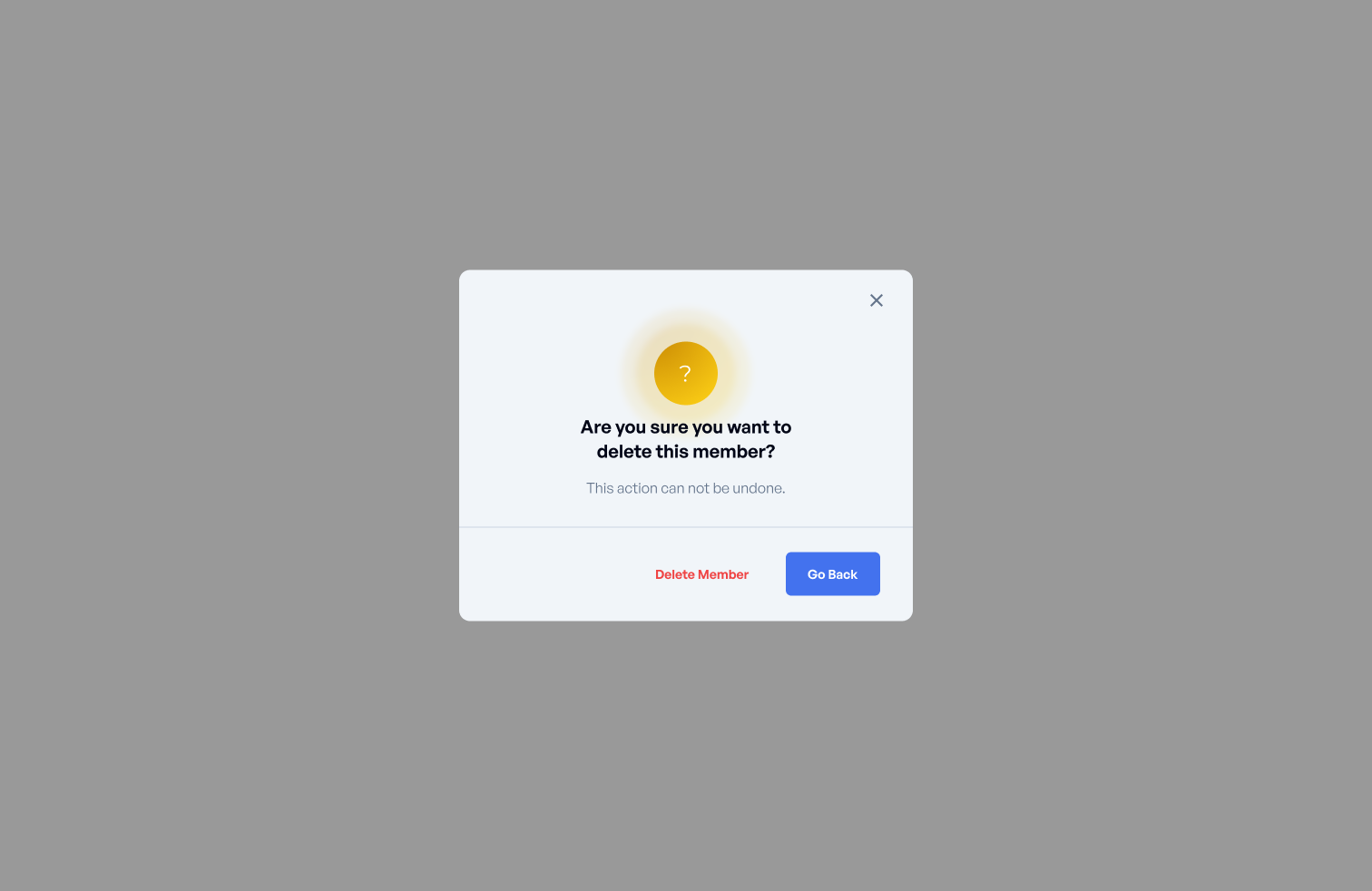1372x891 pixels.
Task: Click the word 'Delete' in red text
Action: tap(675, 574)
